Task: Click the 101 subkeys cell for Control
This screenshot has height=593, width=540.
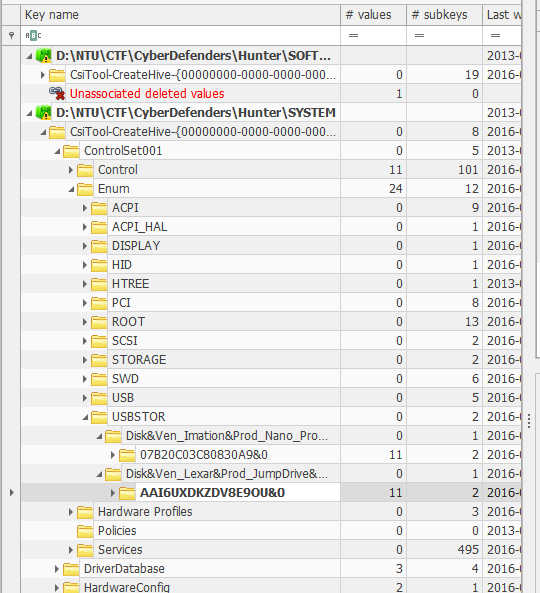Action: [444, 170]
